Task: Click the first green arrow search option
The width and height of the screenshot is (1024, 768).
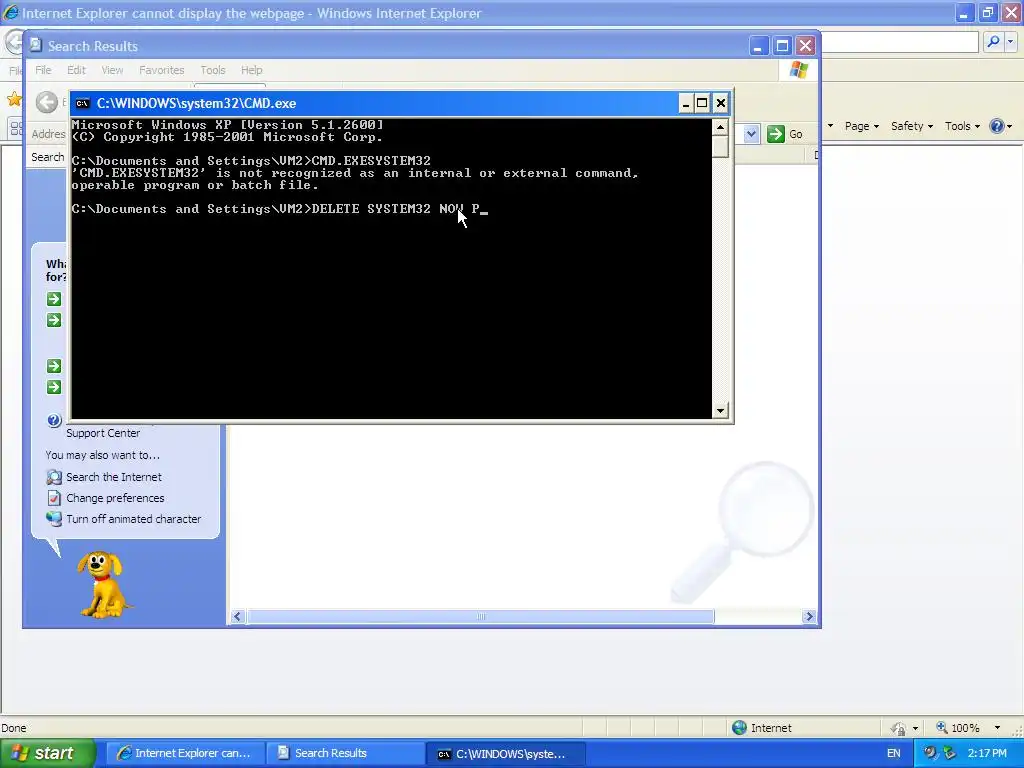Action: click(54, 299)
